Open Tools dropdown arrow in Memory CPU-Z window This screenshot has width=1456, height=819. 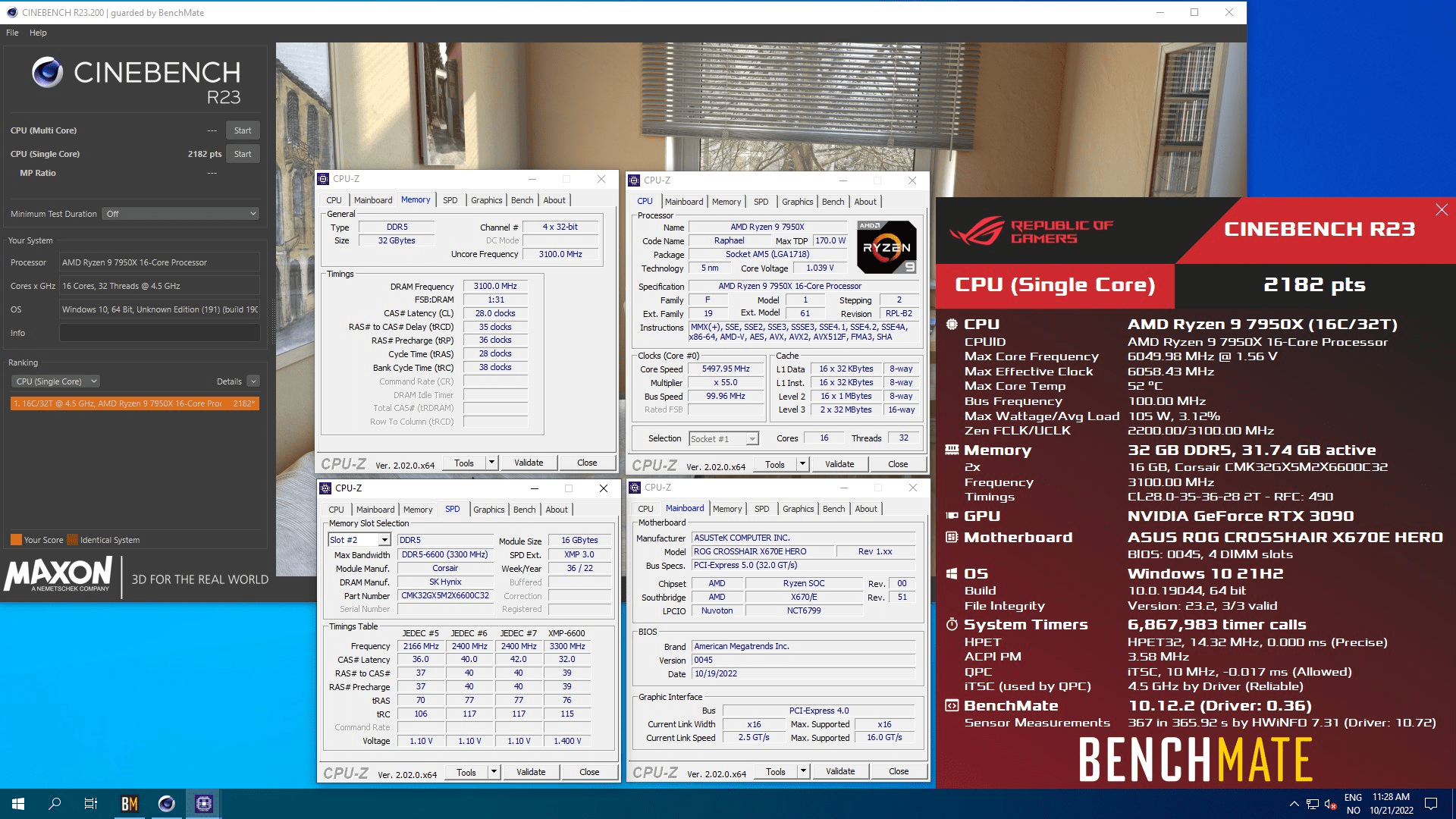(x=491, y=463)
